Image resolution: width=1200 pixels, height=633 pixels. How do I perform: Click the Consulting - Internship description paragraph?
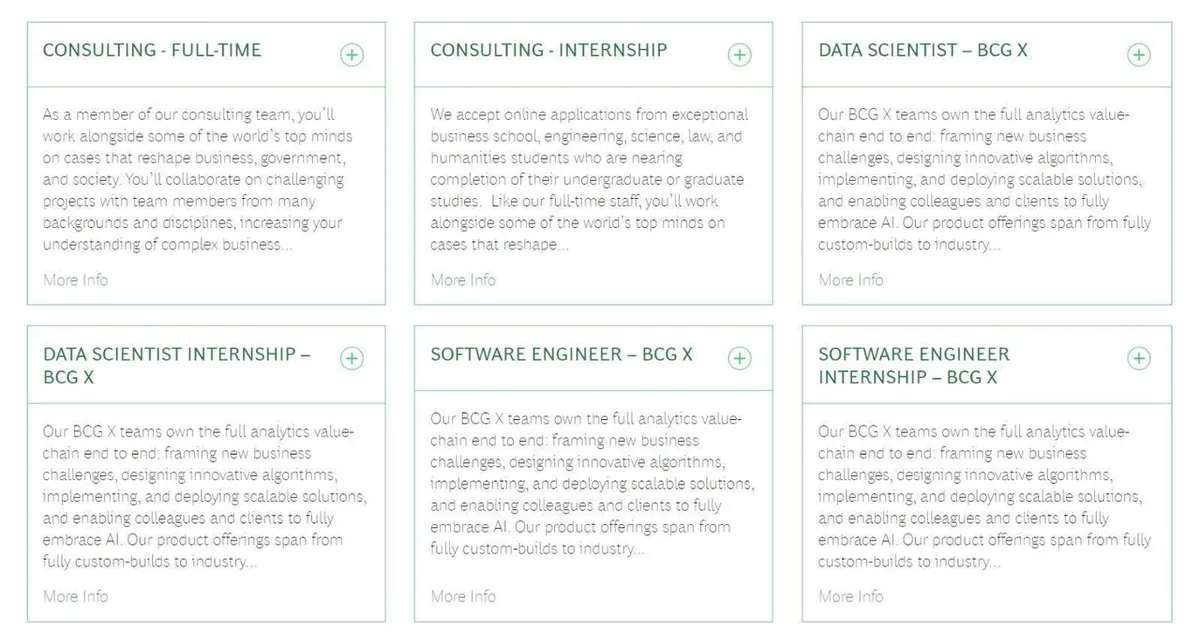click(588, 180)
